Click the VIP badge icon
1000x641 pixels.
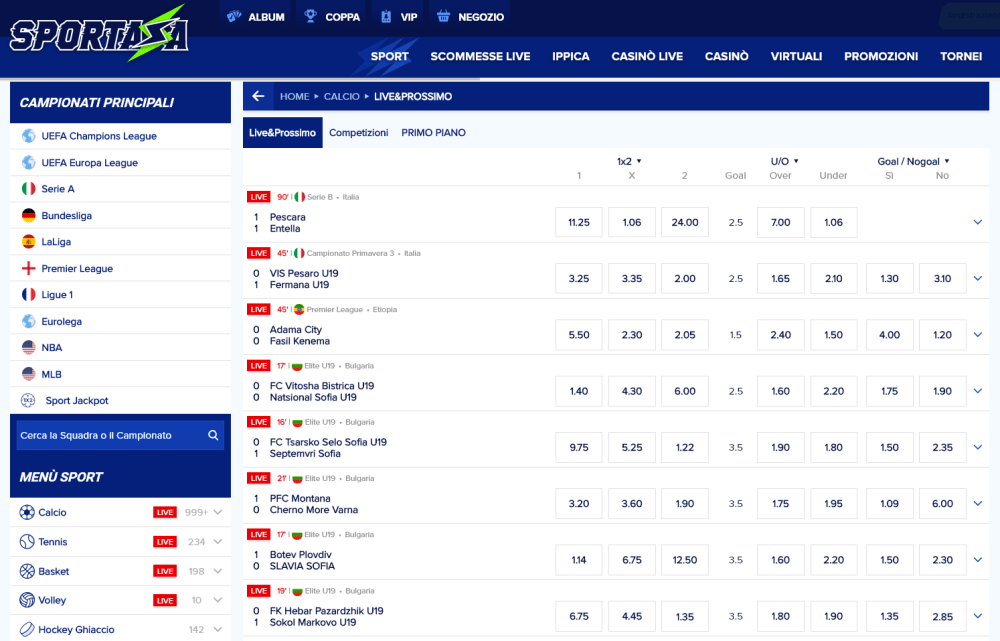(386, 17)
